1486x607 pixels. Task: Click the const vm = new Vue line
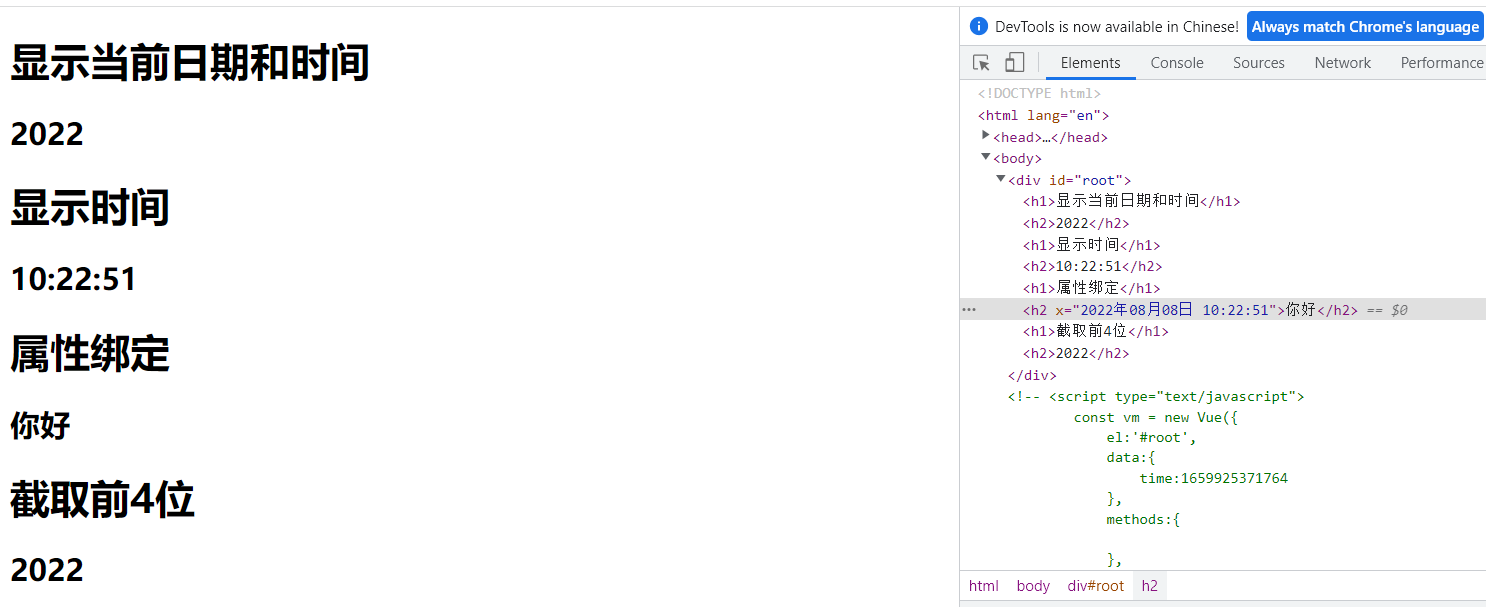pyautogui.click(x=1156, y=417)
